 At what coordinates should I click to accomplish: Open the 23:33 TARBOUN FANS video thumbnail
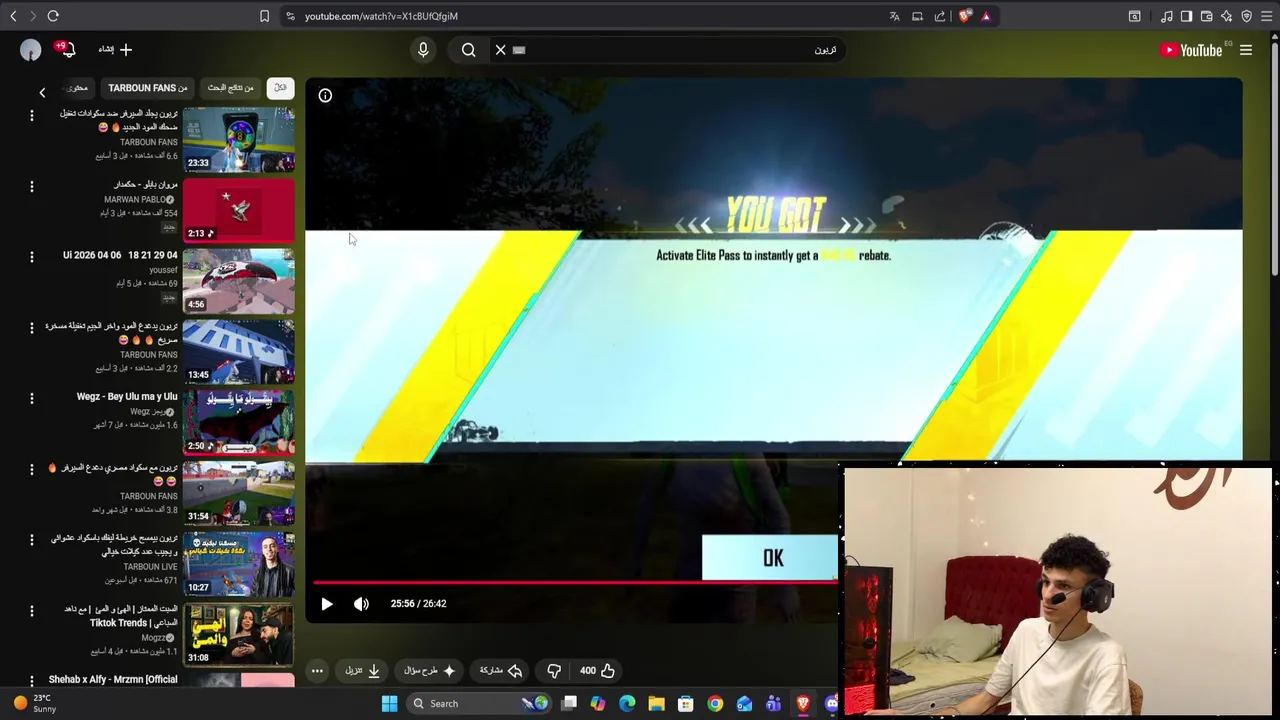click(239, 141)
